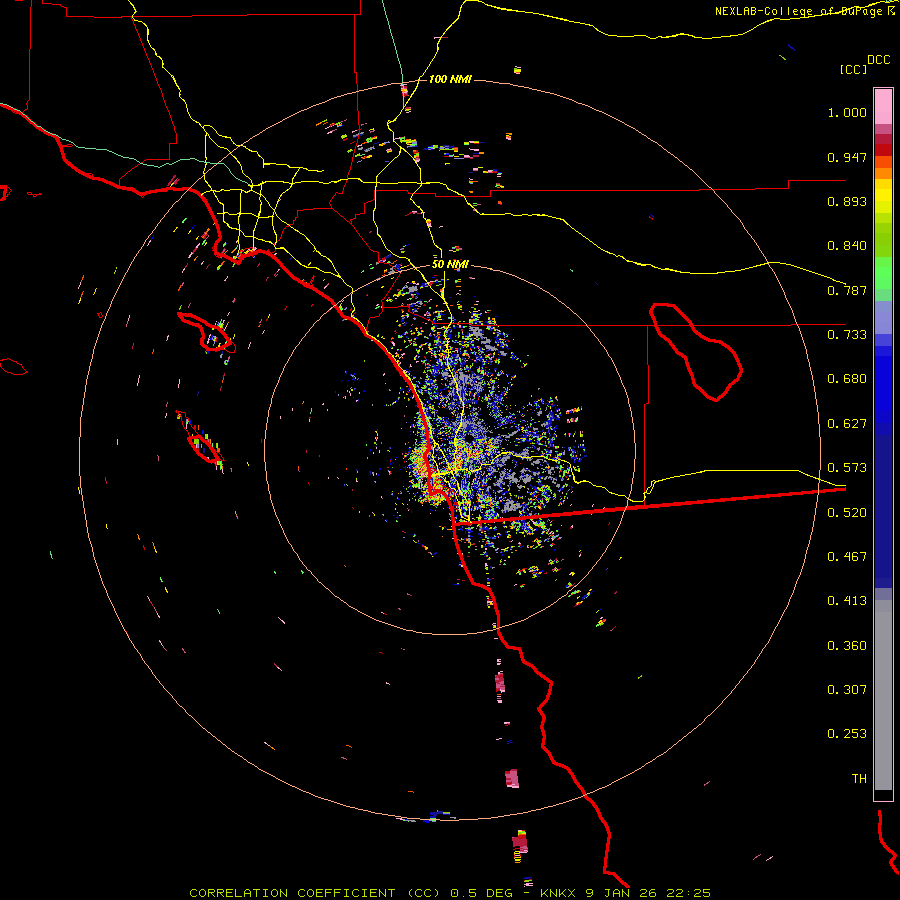Click the 0.467 legend value

tap(847, 557)
